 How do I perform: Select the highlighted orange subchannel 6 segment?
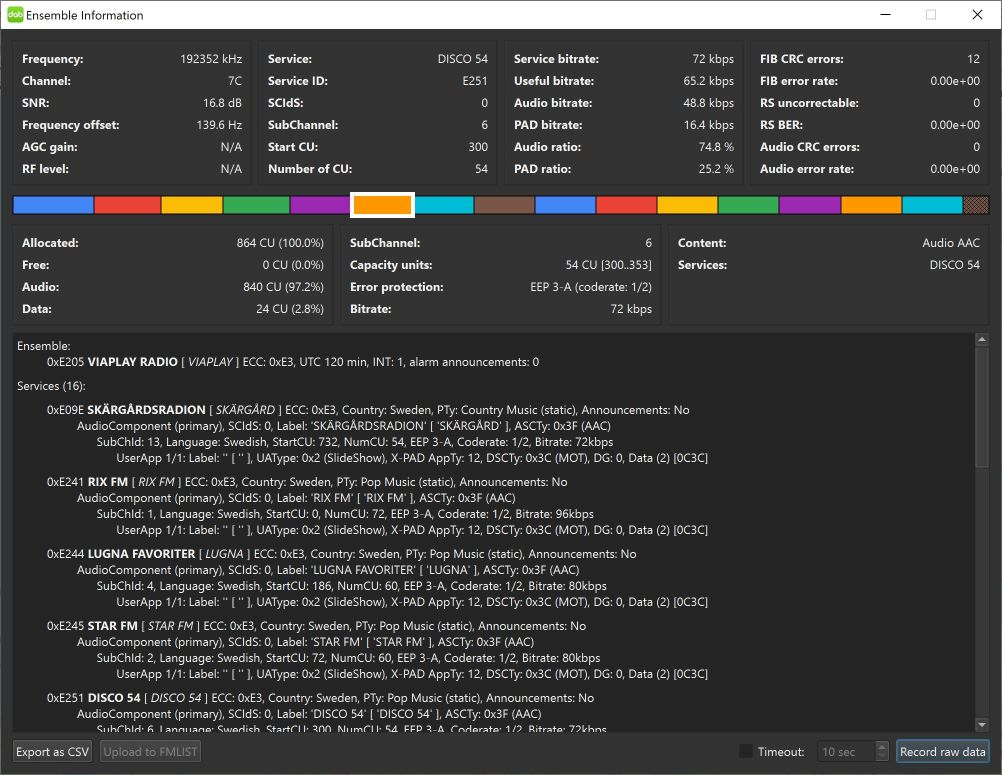tap(382, 205)
